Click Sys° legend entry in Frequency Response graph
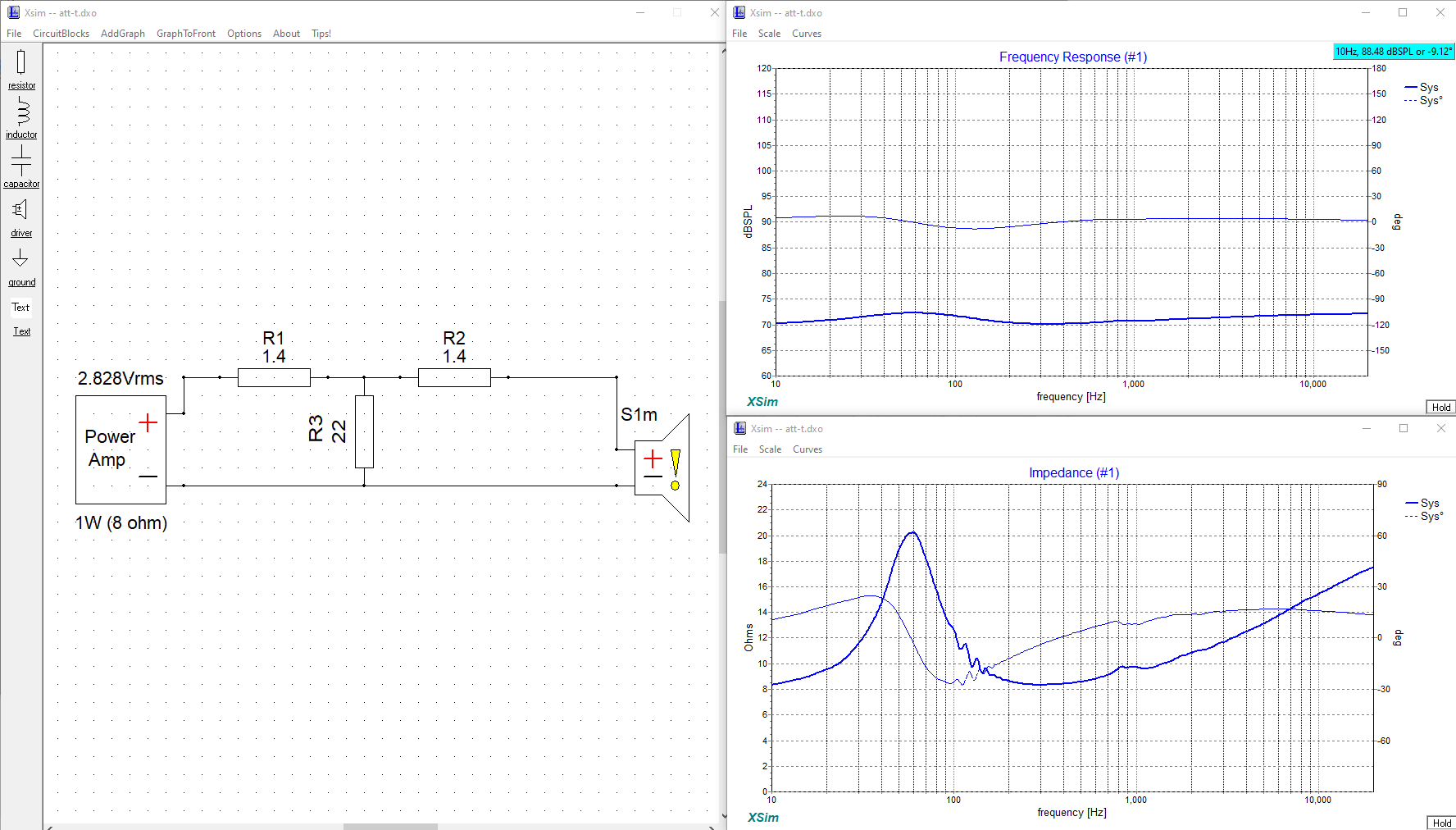This screenshot has width=1456, height=830. pos(1423,100)
